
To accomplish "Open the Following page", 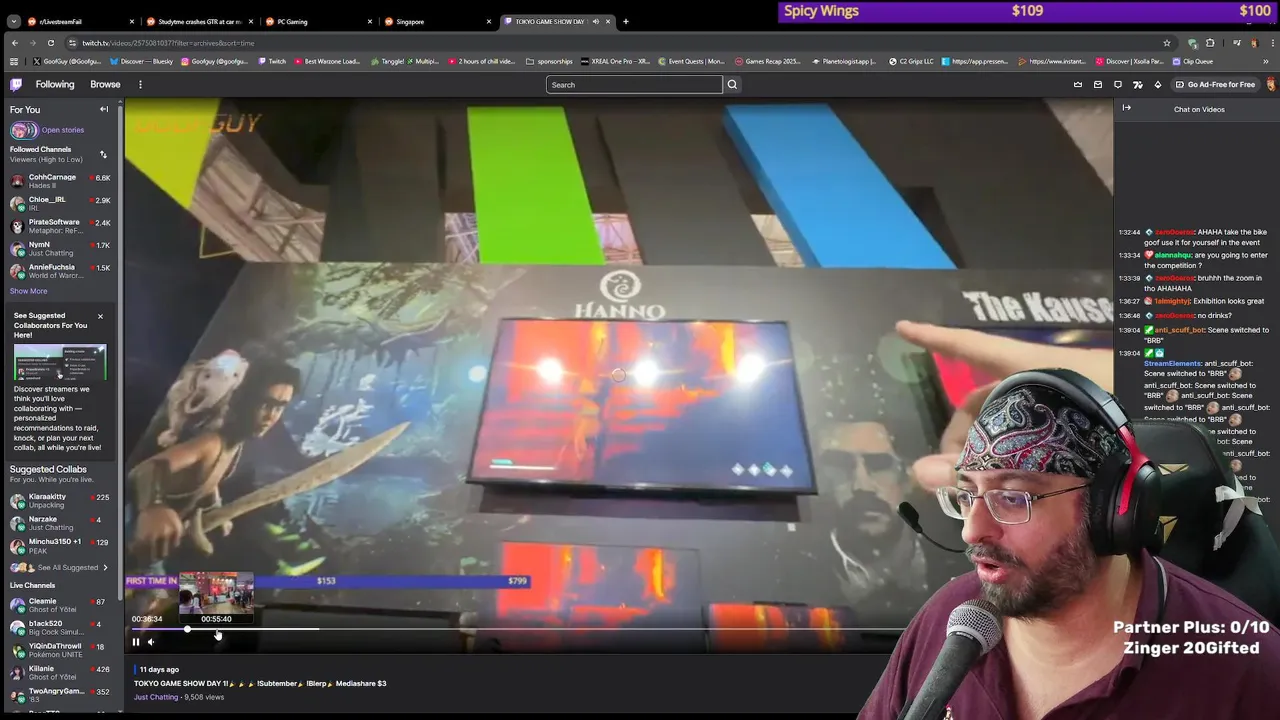I will pyautogui.click(x=55, y=85).
